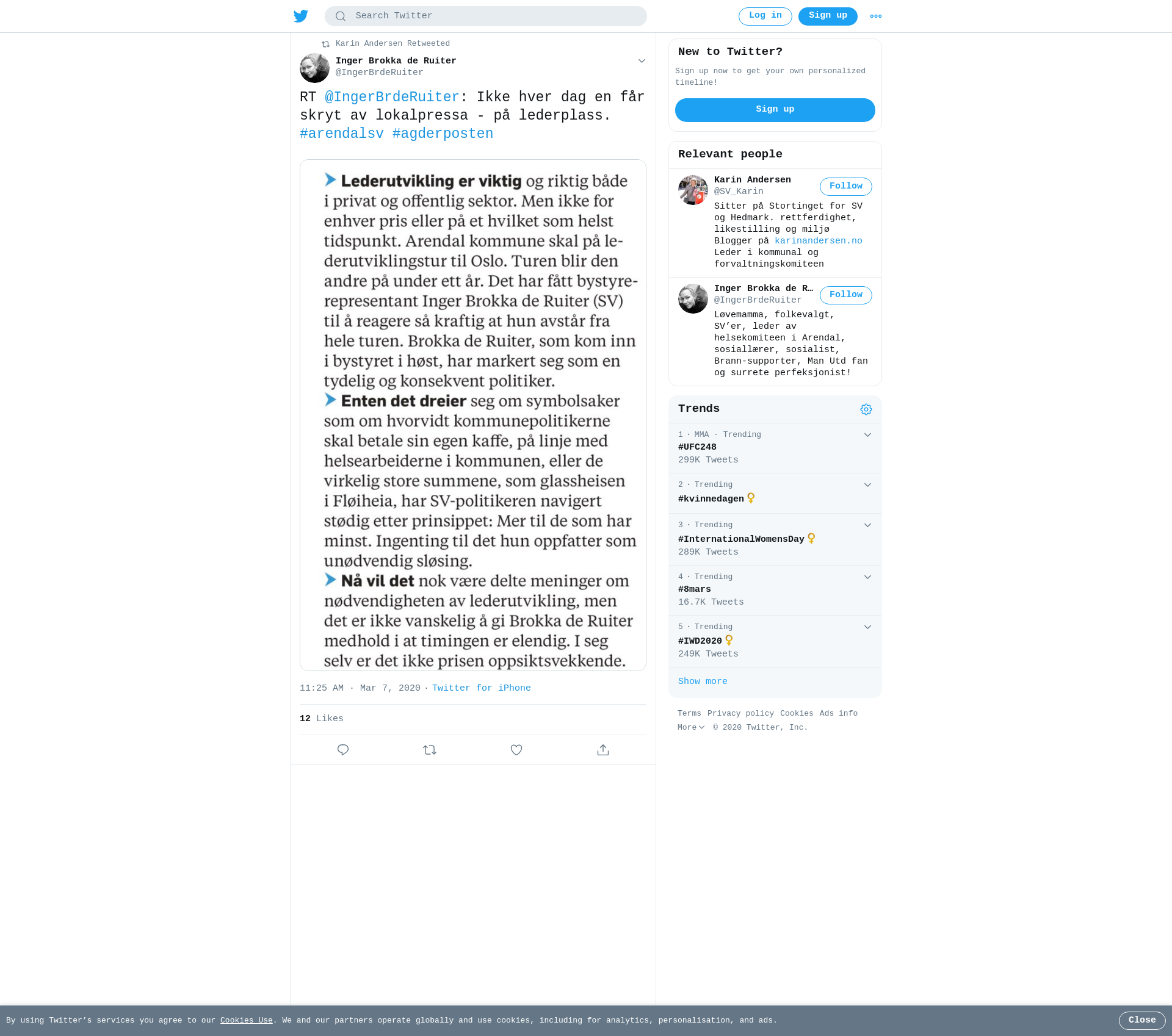The height and width of the screenshot is (1036, 1172).
Task: Click the reply icon under the tweet
Action: click(343, 750)
